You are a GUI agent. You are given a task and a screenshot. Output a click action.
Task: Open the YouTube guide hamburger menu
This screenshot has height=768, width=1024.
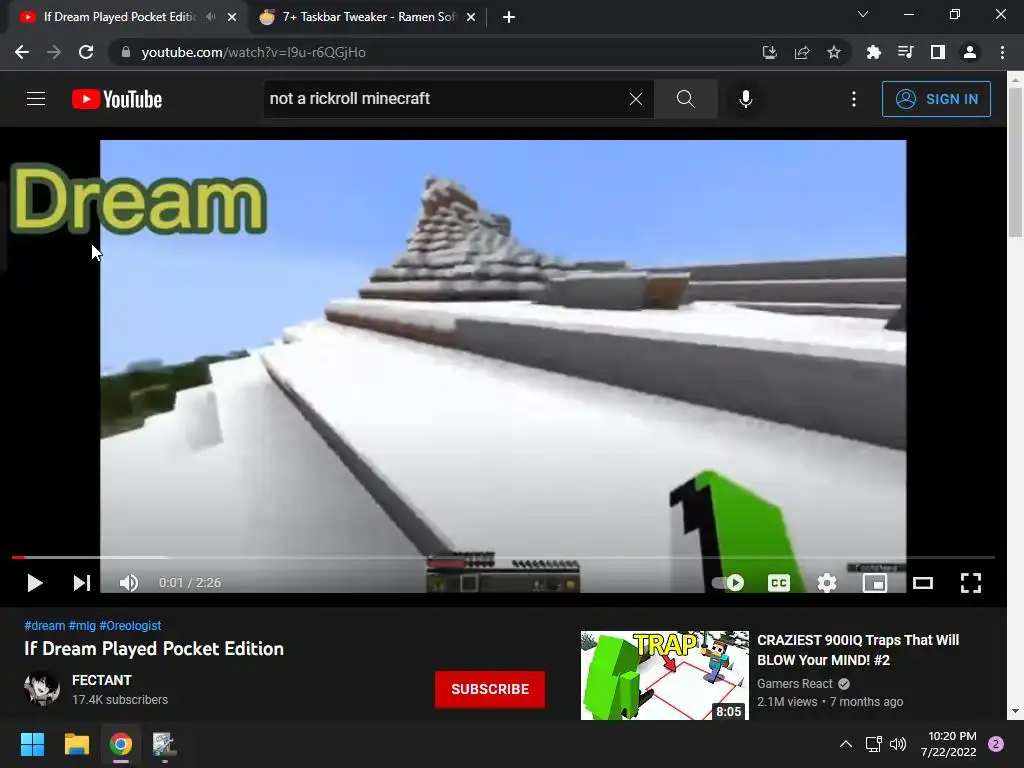click(36, 99)
